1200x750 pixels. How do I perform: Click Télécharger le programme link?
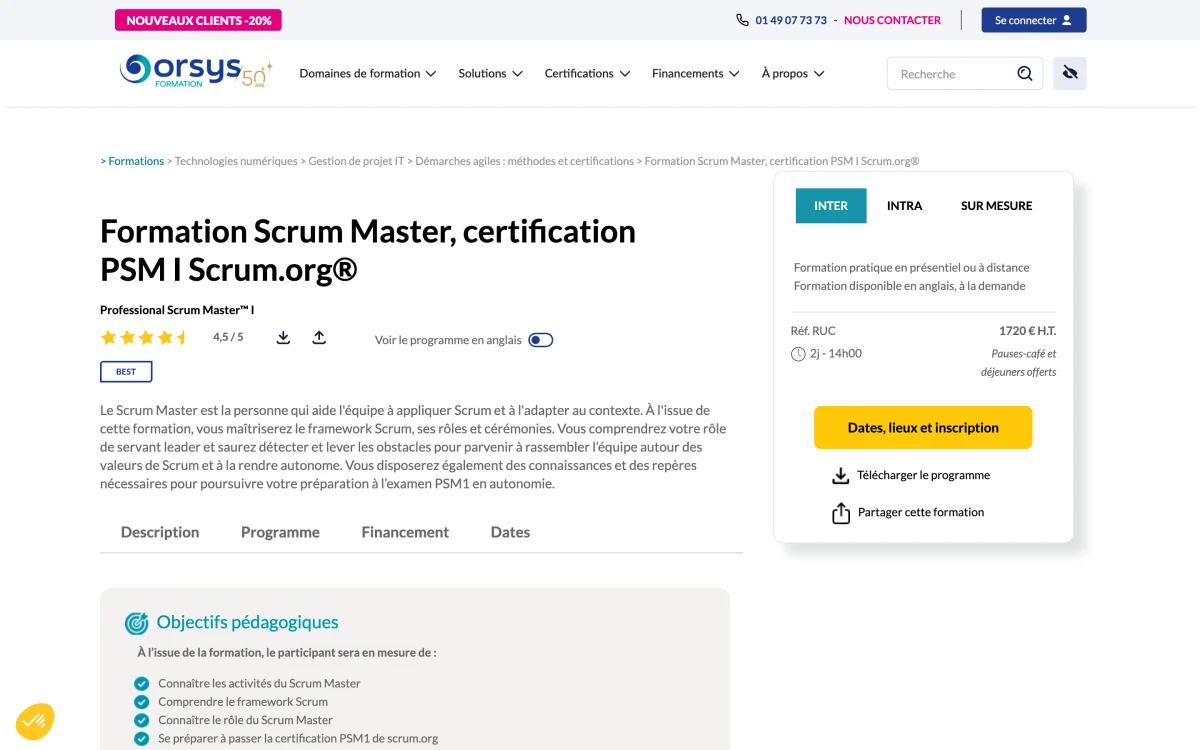[923, 476]
